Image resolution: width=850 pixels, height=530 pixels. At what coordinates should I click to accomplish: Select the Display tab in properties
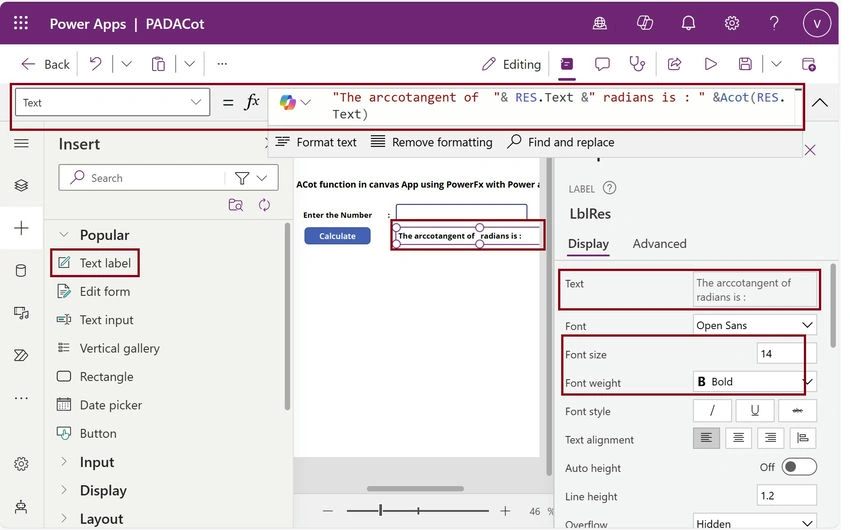point(588,244)
